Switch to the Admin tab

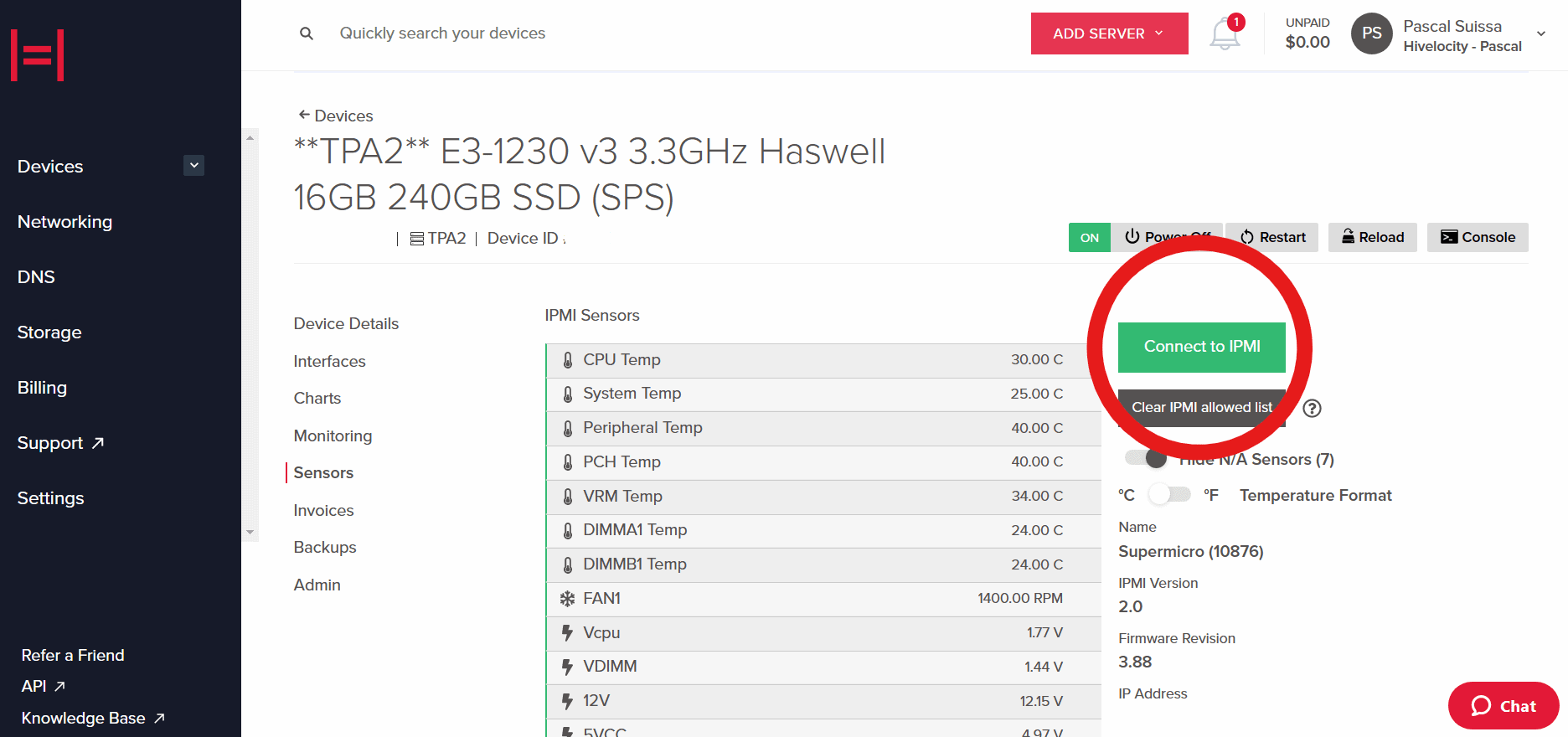pyautogui.click(x=317, y=585)
